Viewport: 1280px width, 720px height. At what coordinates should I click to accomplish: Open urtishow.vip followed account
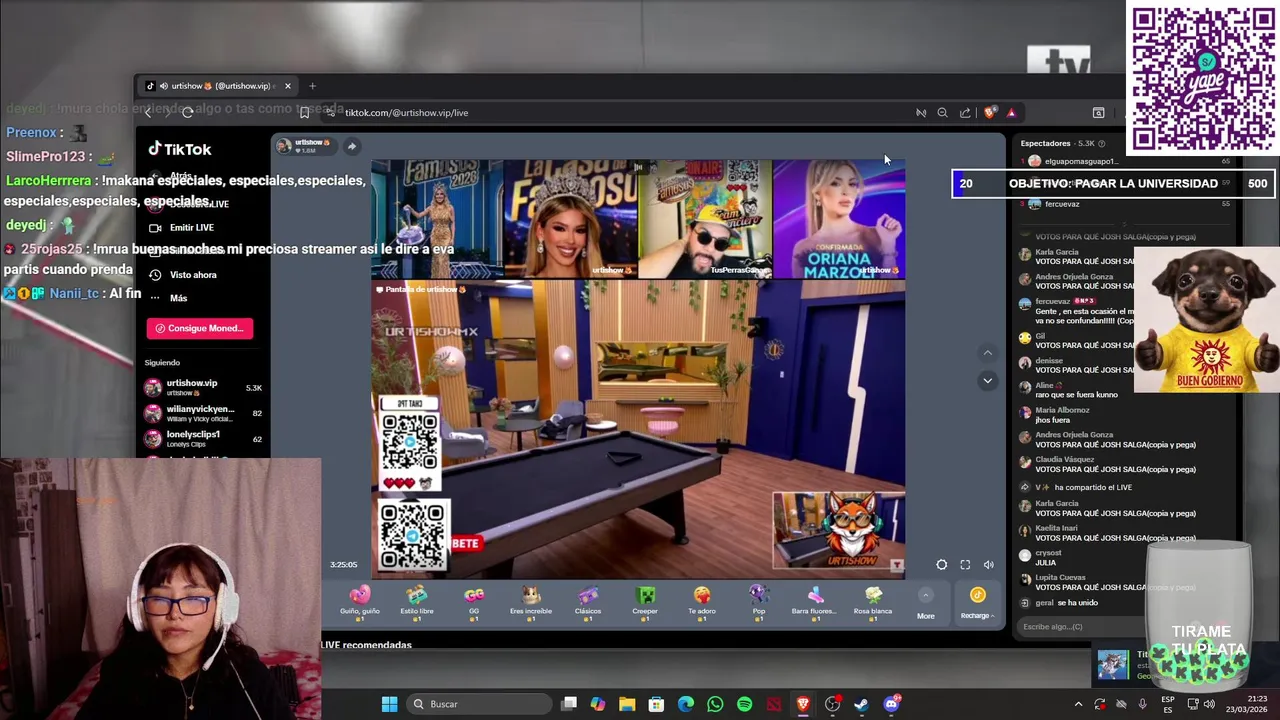click(204, 387)
